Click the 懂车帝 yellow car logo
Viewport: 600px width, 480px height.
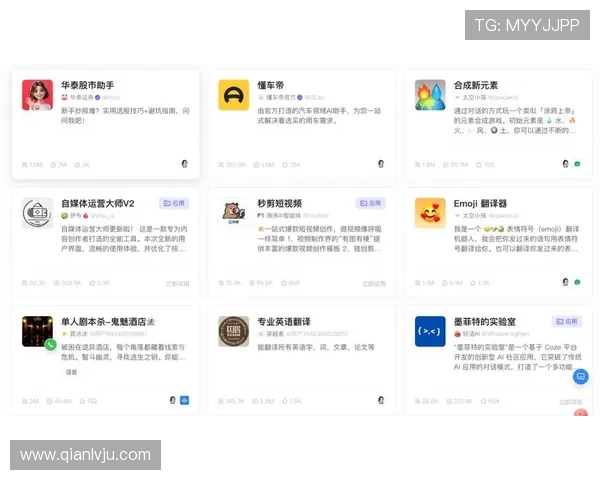tap(233, 95)
